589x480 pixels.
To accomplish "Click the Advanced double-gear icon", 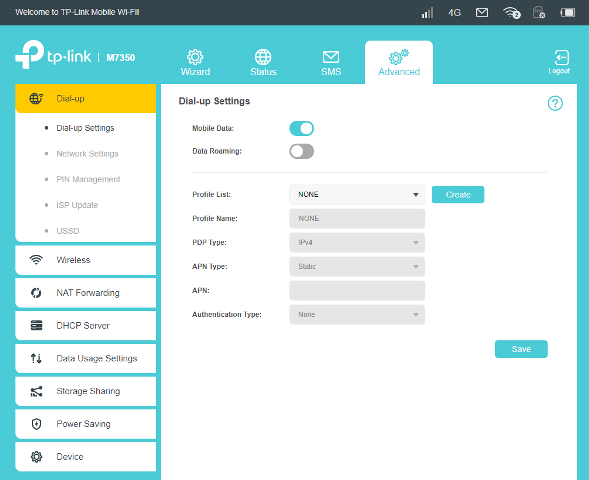I will pos(399,57).
